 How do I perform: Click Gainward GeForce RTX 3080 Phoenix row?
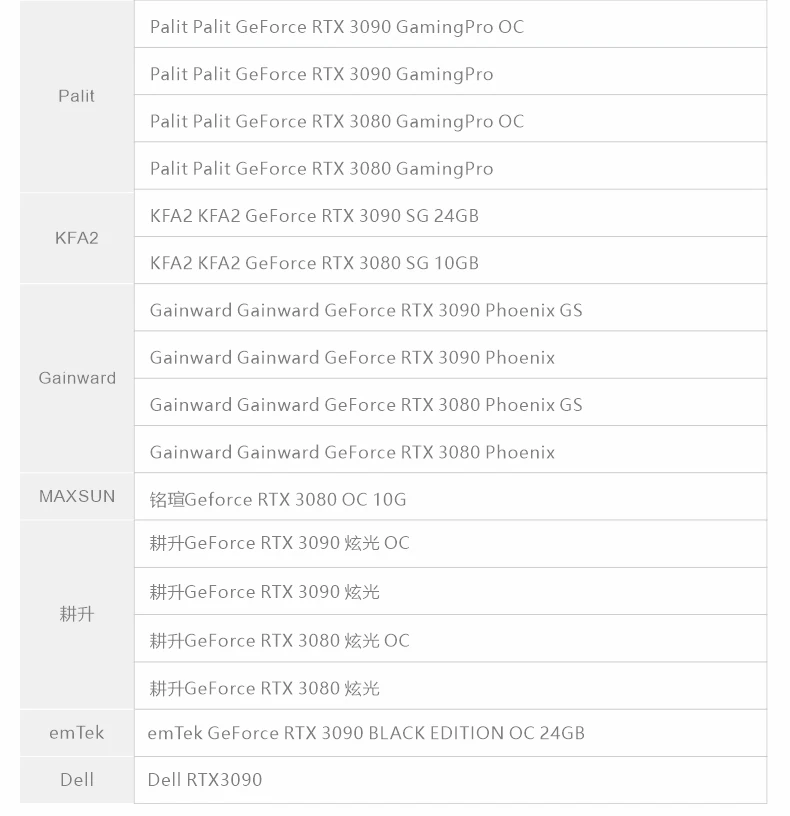click(352, 452)
